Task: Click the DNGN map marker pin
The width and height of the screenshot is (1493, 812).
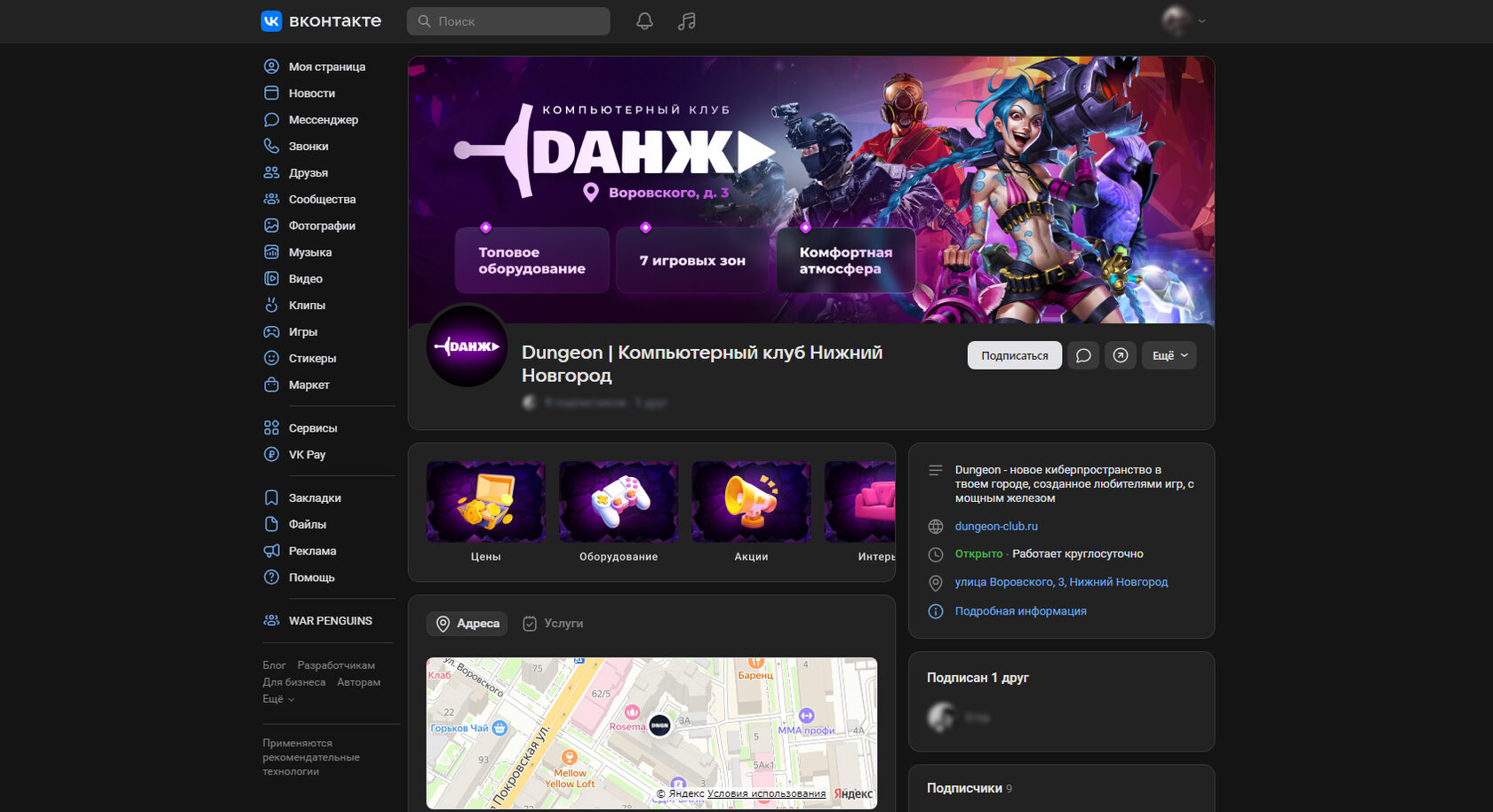Action: (659, 726)
